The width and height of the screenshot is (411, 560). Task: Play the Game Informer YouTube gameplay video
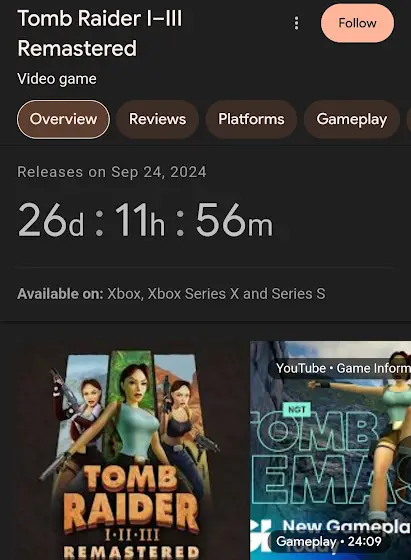coord(330,450)
